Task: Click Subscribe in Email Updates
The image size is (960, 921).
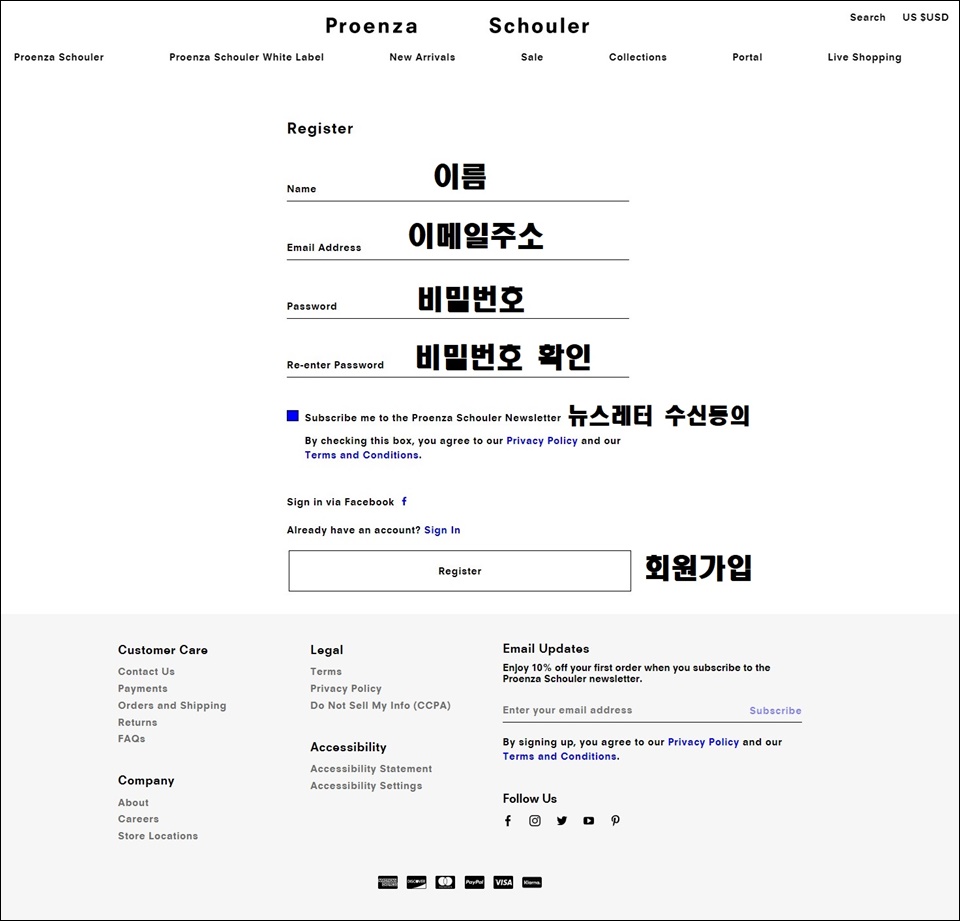Action: pyautogui.click(x=775, y=710)
